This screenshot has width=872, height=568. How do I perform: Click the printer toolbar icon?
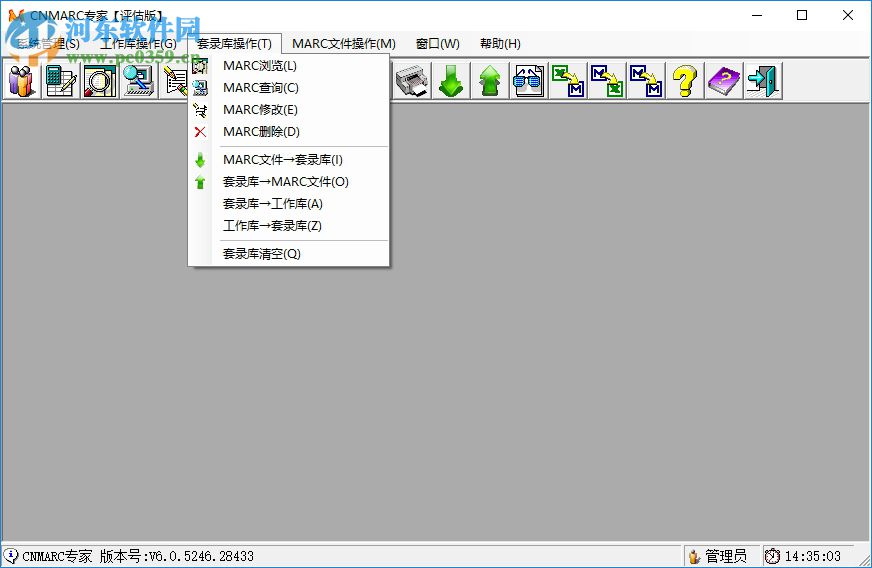pyautogui.click(x=412, y=81)
